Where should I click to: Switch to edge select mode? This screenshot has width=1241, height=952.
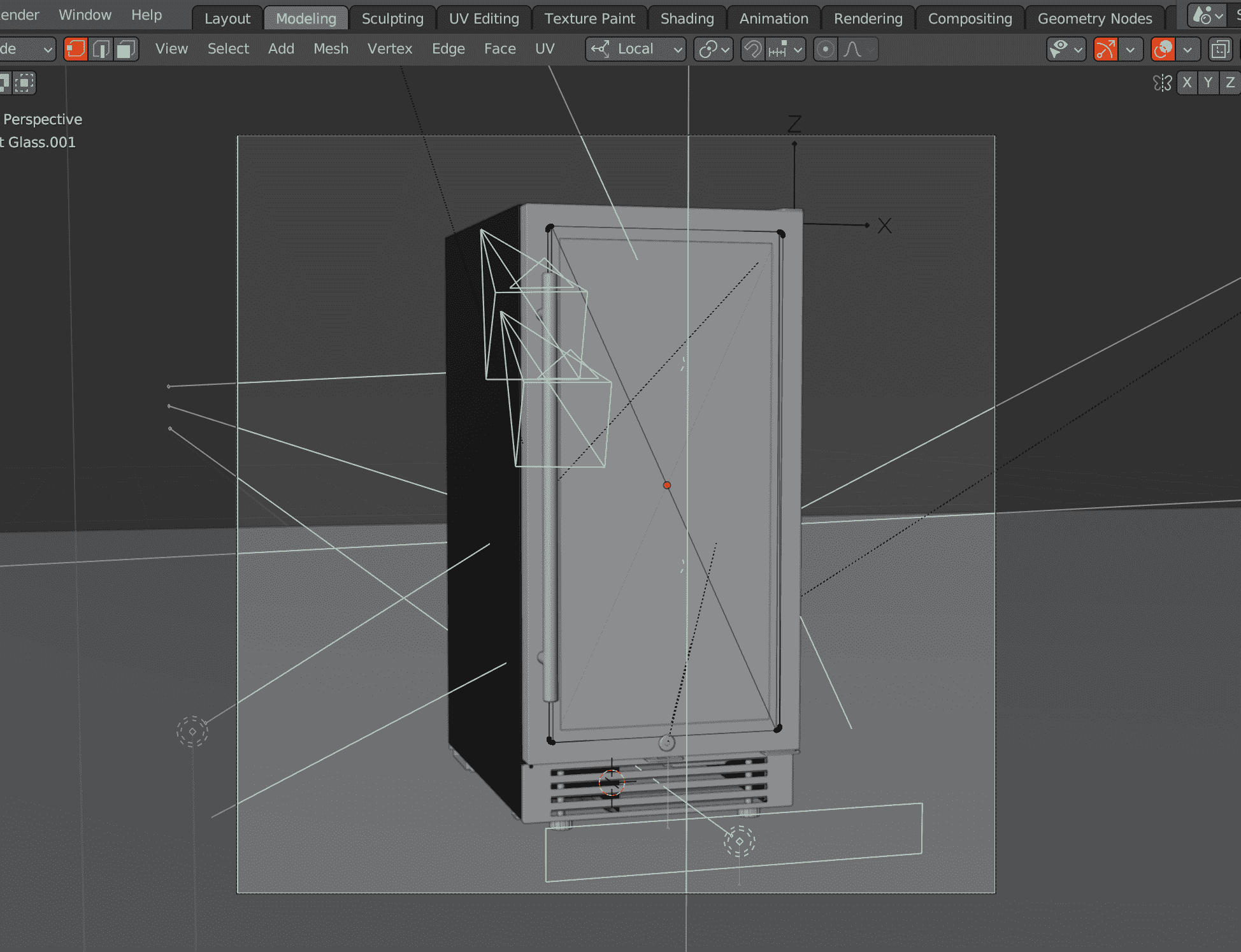click(101, 49)
